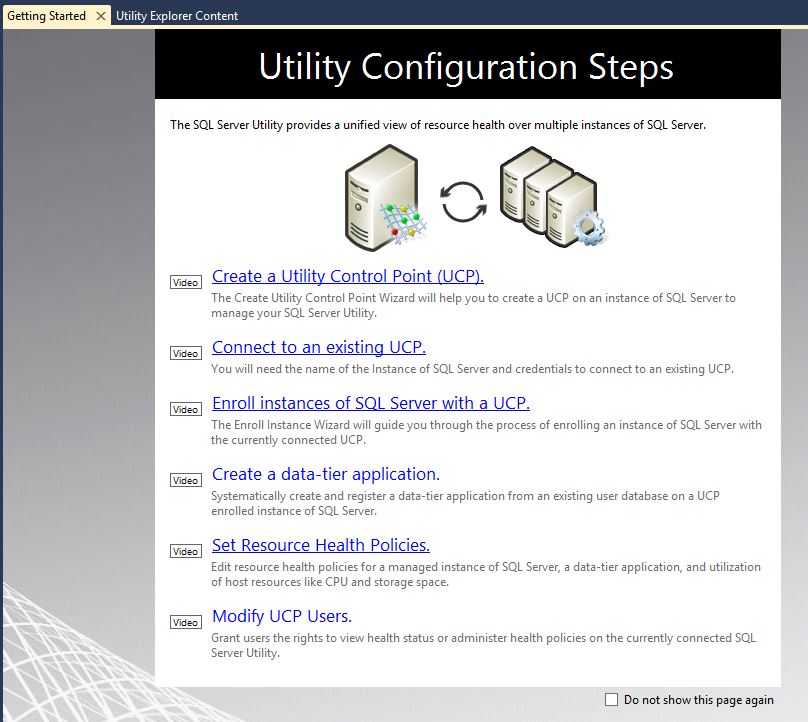
Task: Enable Do not show this page again
Action: point(611,699)
